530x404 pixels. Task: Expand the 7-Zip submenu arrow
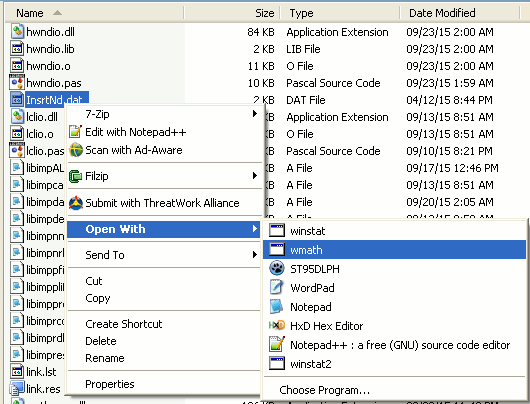pyautogui.click(x=255, y=114)
